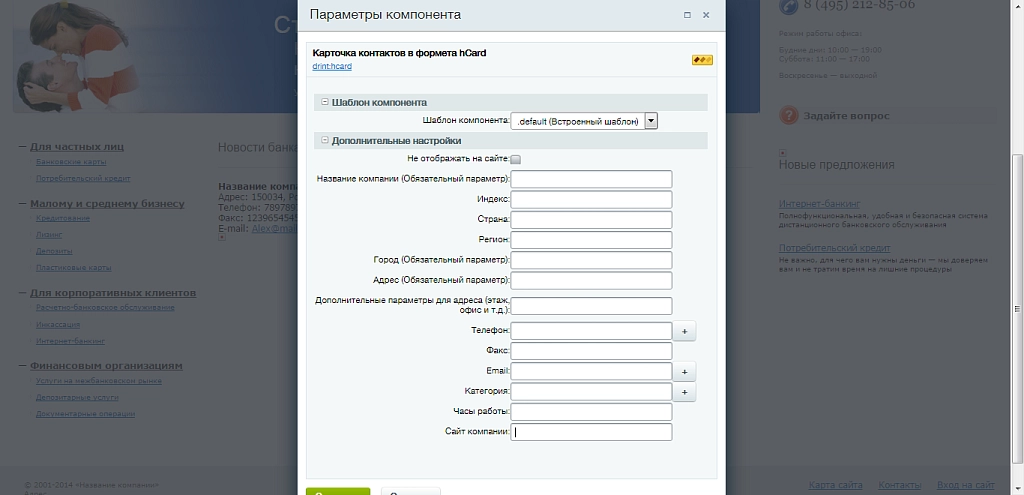Add another Email field with plus button
The image size is (1024, 495).
(x=684, y=372)
